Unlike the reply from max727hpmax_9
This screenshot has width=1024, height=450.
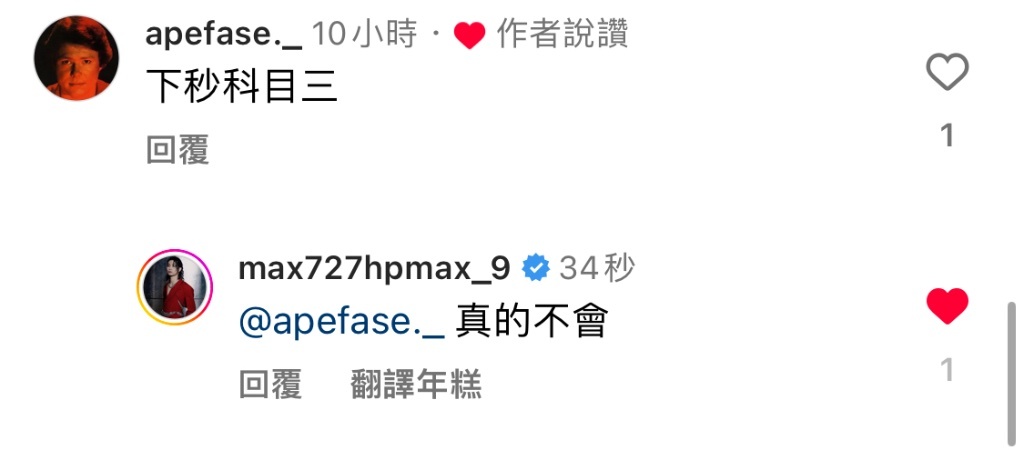(x=947, y=306)
